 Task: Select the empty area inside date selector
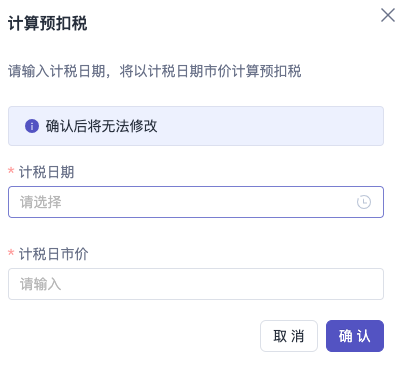(x=207, y=202)
